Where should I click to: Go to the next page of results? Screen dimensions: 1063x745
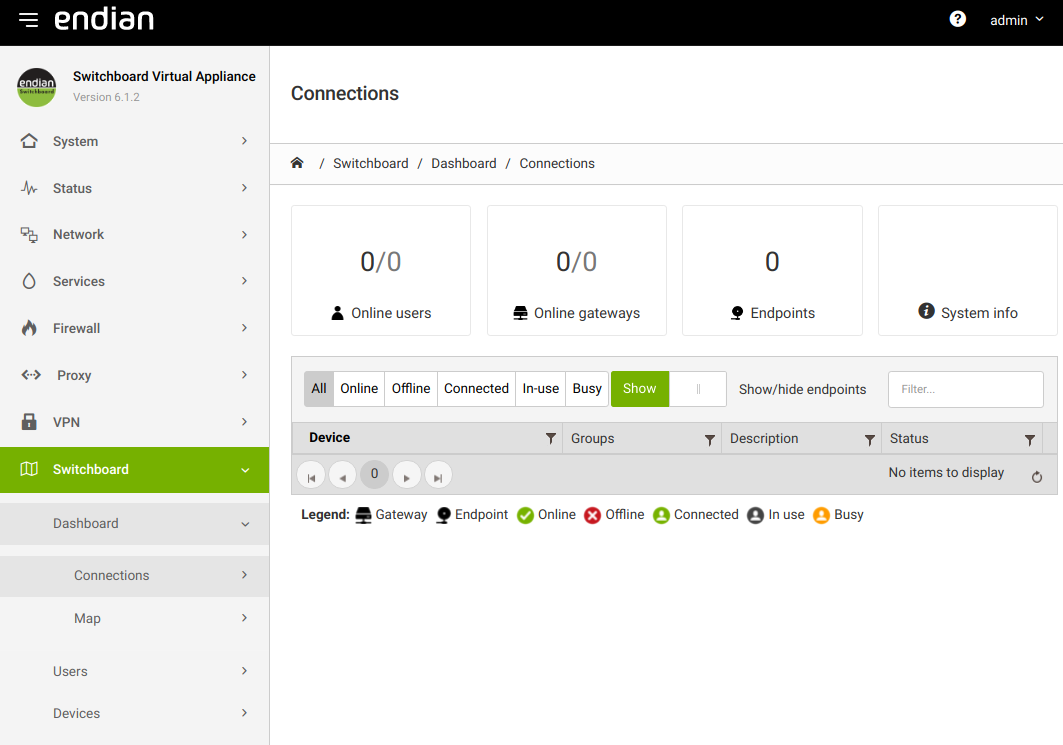(407, 475)
